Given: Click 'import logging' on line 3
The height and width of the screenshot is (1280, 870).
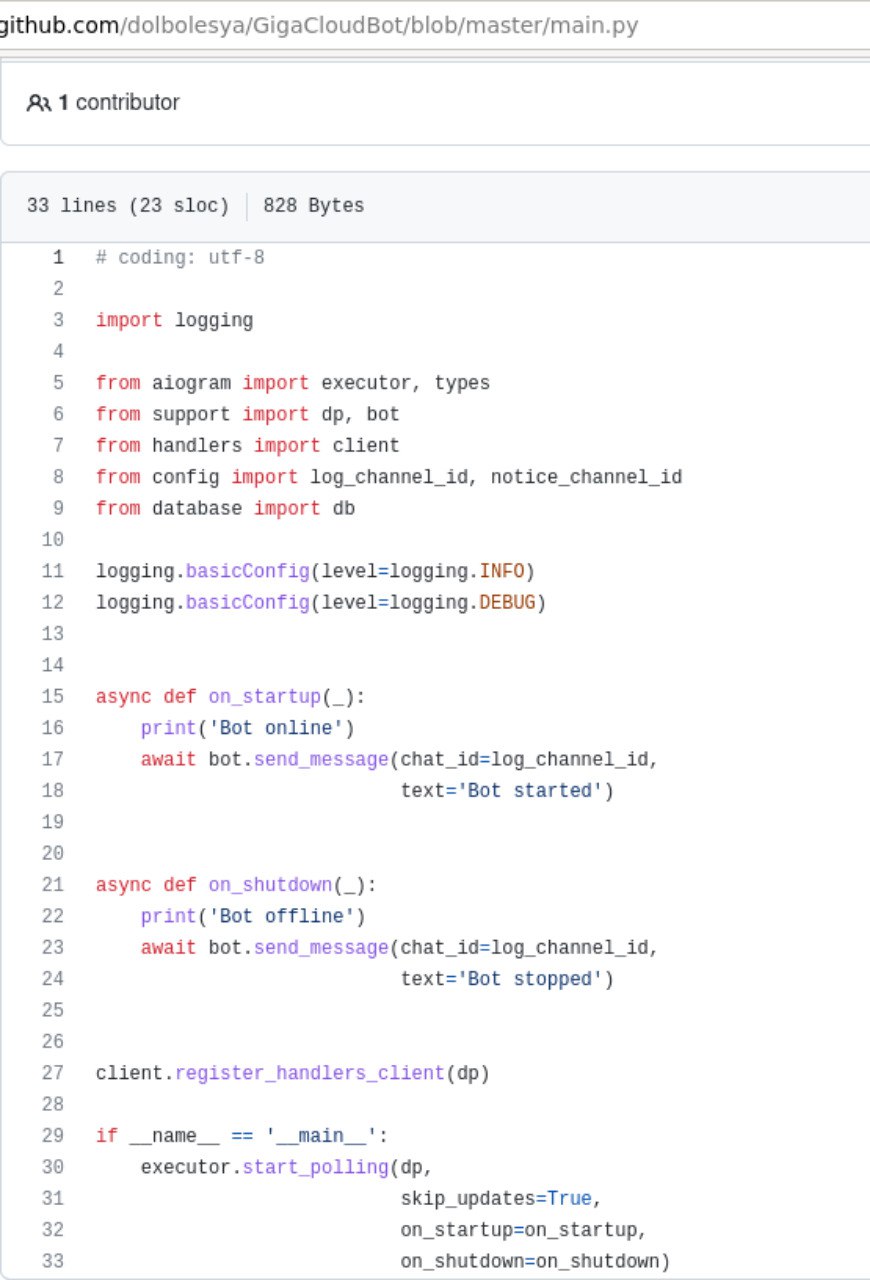Looking at the screenshot, I should 174,320.
